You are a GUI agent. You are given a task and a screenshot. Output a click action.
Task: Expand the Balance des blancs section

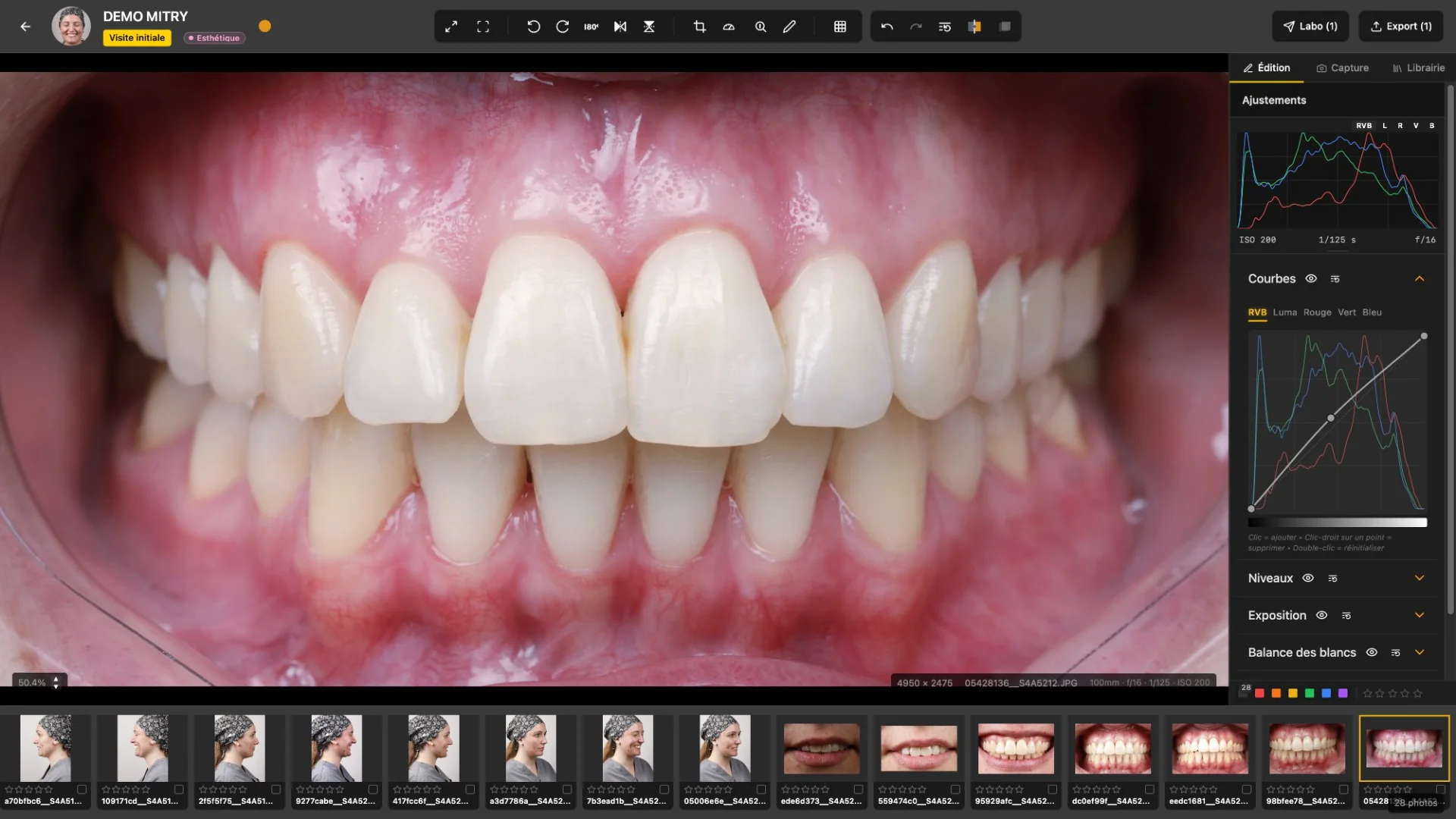click(x=1420, y=652)
